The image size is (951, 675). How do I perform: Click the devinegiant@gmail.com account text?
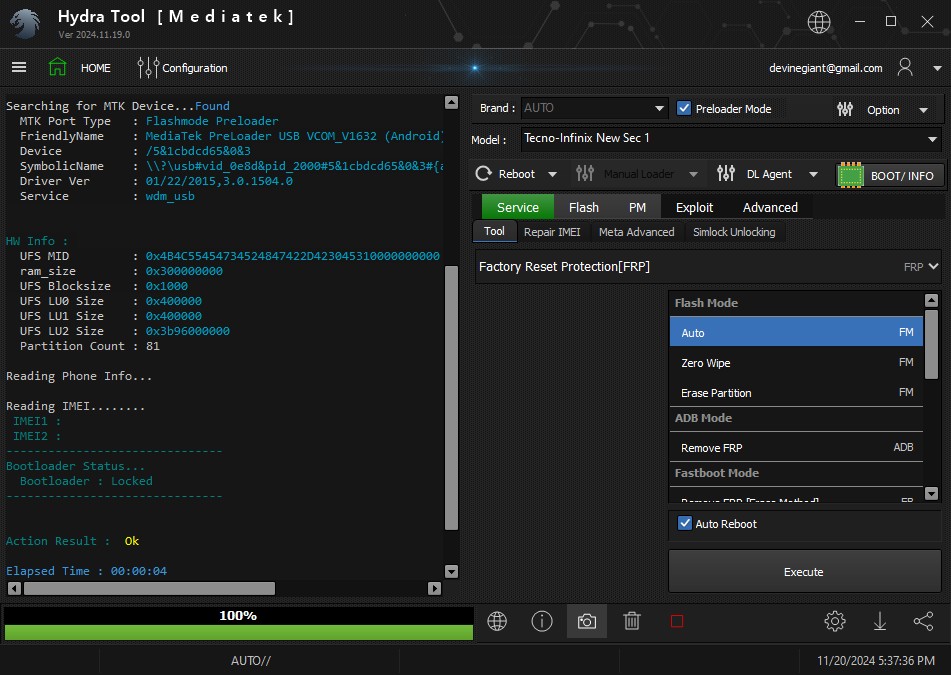pos(825,68)
